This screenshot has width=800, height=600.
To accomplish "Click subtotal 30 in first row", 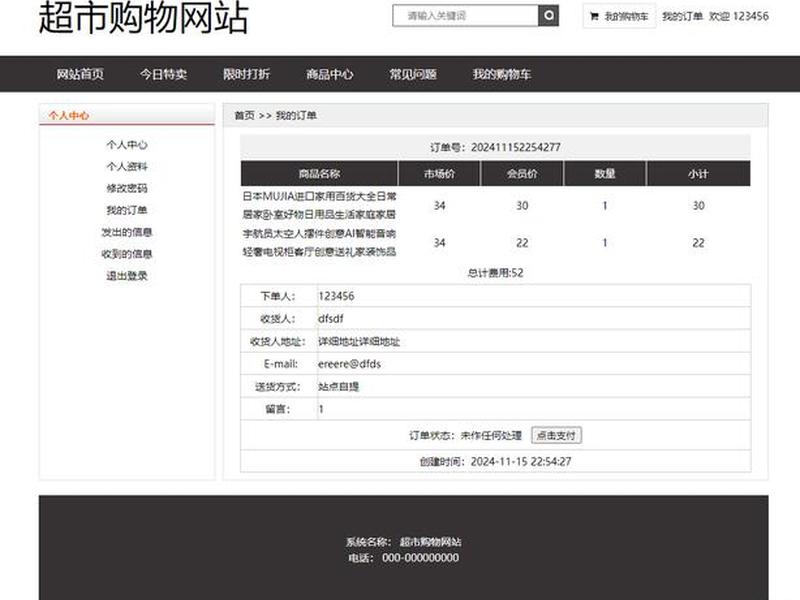I will click(698, 206).
